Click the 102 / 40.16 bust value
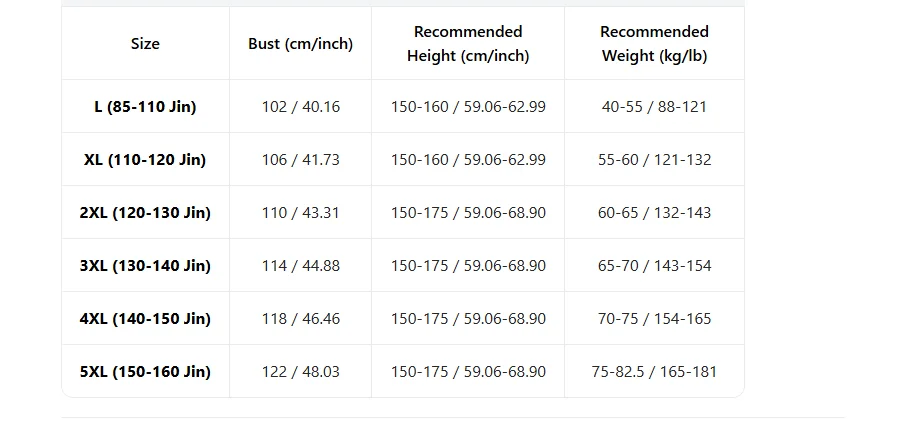The image size is (905, 426). [301, 107]
